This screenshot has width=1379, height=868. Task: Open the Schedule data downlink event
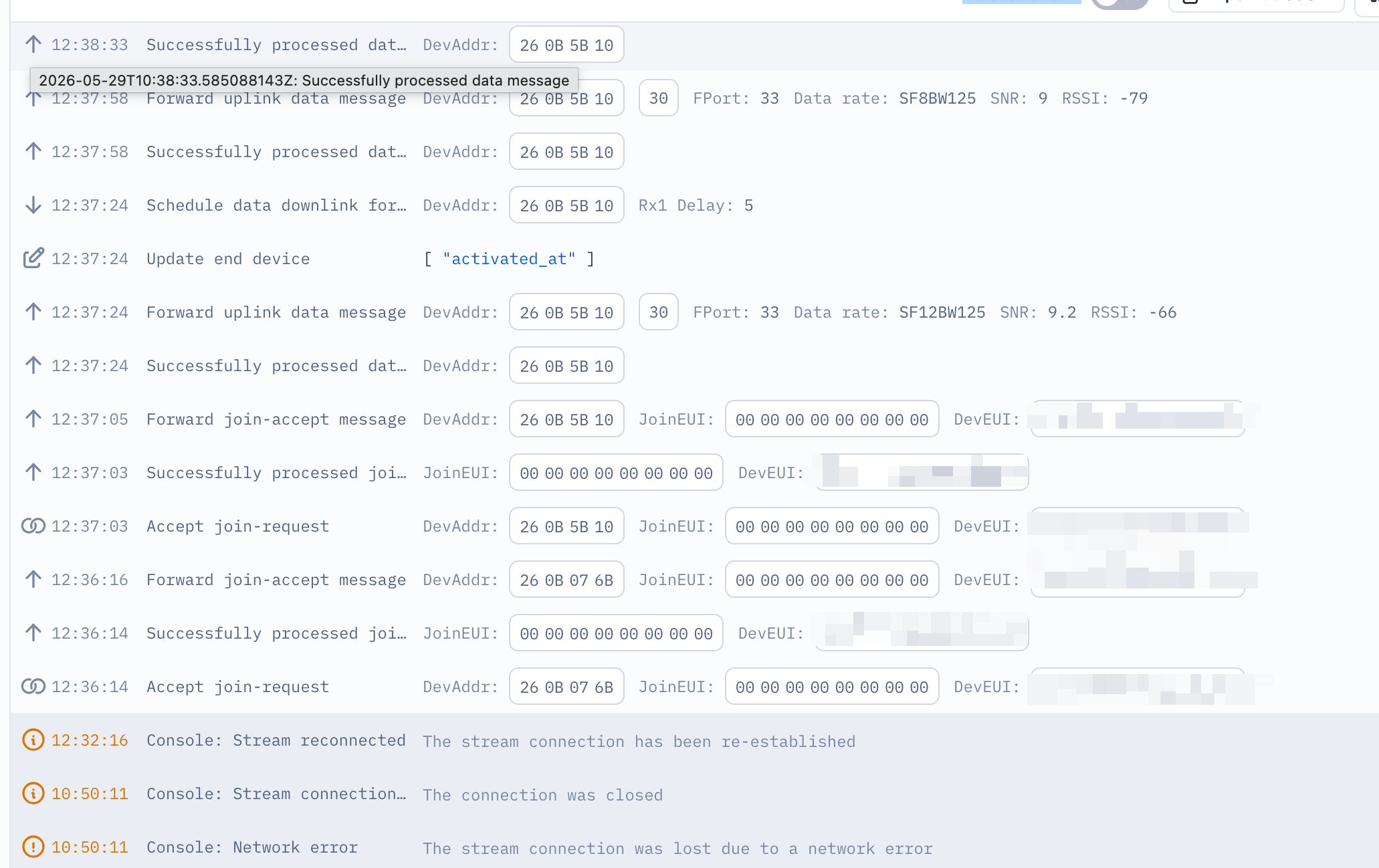[694, 205]
